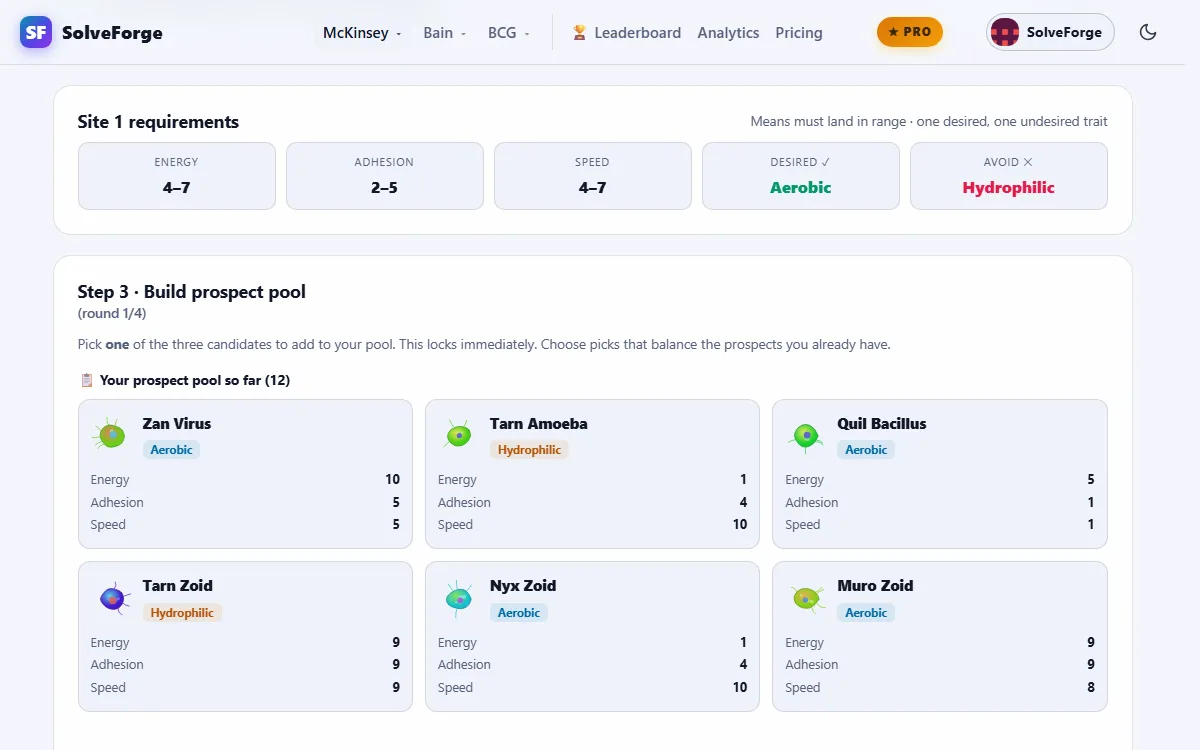The image size is (1200, 750).
Task: Click the Site 1 requirements heading
Action: pyautogui.click(x=158, y=122)
